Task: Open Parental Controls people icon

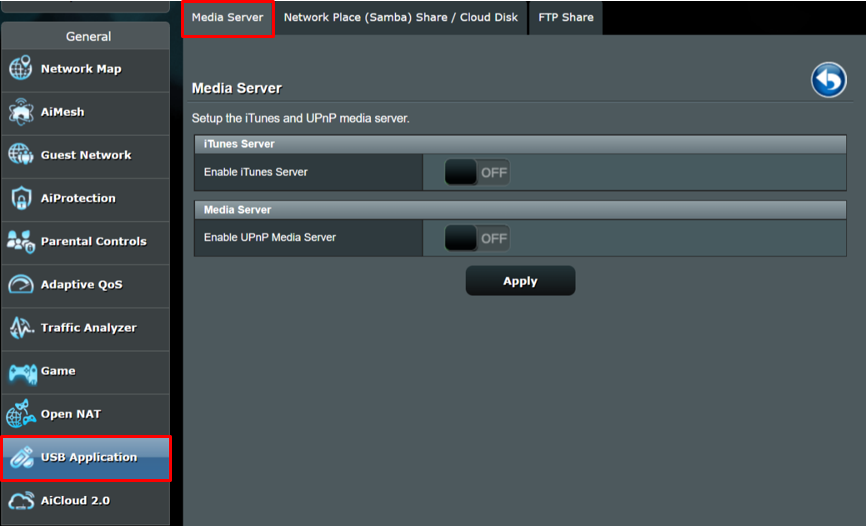Action: point(21,241)
